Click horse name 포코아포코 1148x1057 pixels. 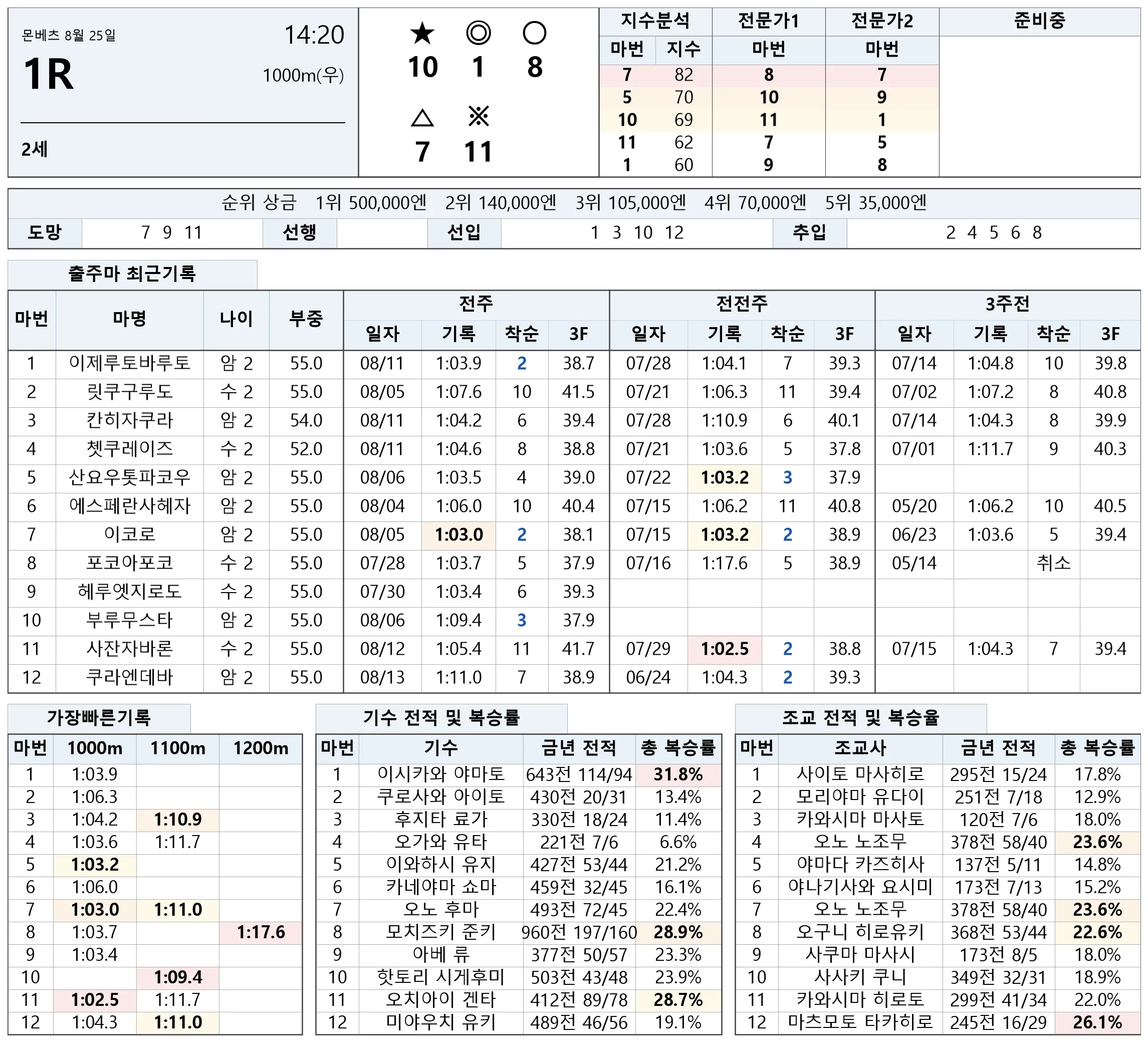tap(129, 564)
